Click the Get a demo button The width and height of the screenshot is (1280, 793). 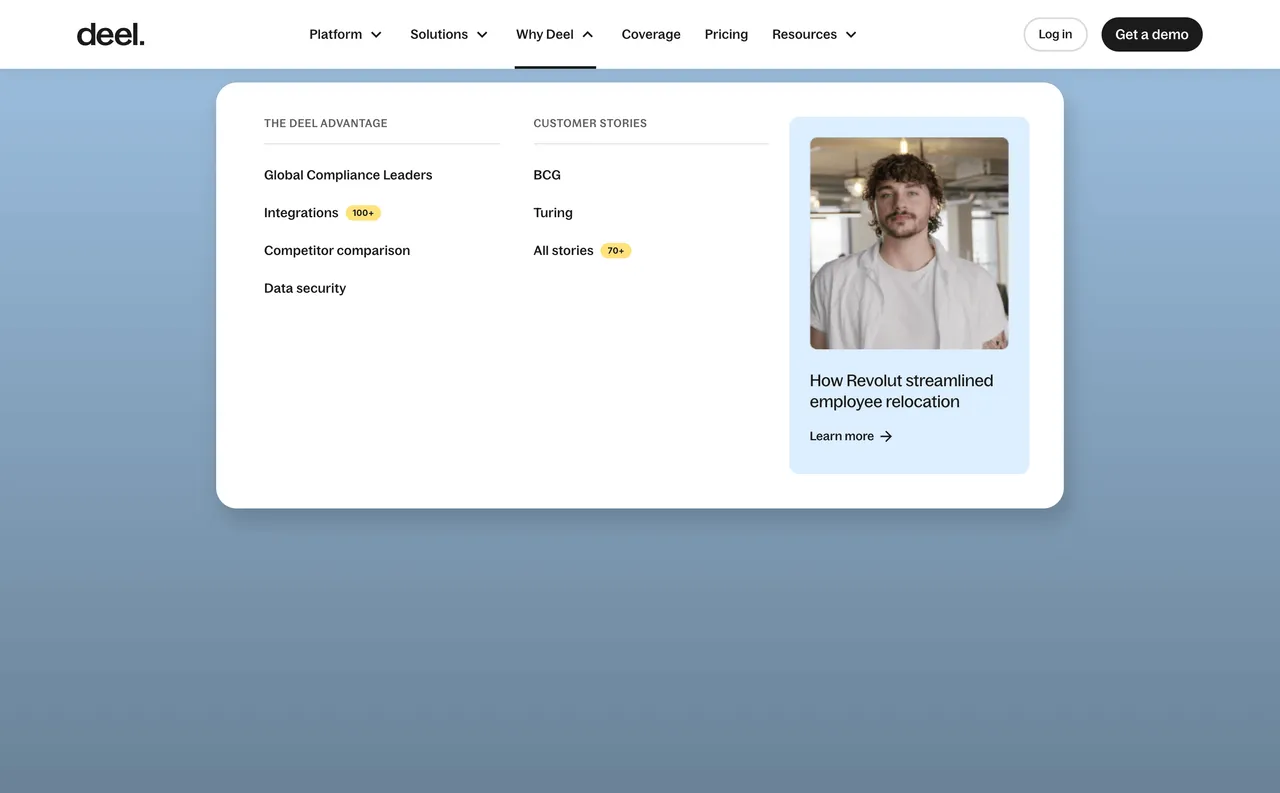tap(1151, 34)
